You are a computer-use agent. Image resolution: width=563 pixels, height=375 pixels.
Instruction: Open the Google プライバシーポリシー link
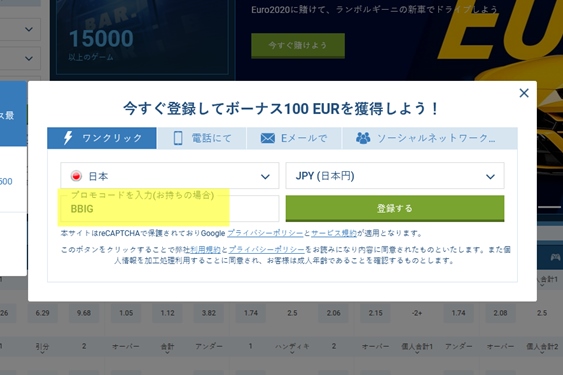tap(265, 233)
